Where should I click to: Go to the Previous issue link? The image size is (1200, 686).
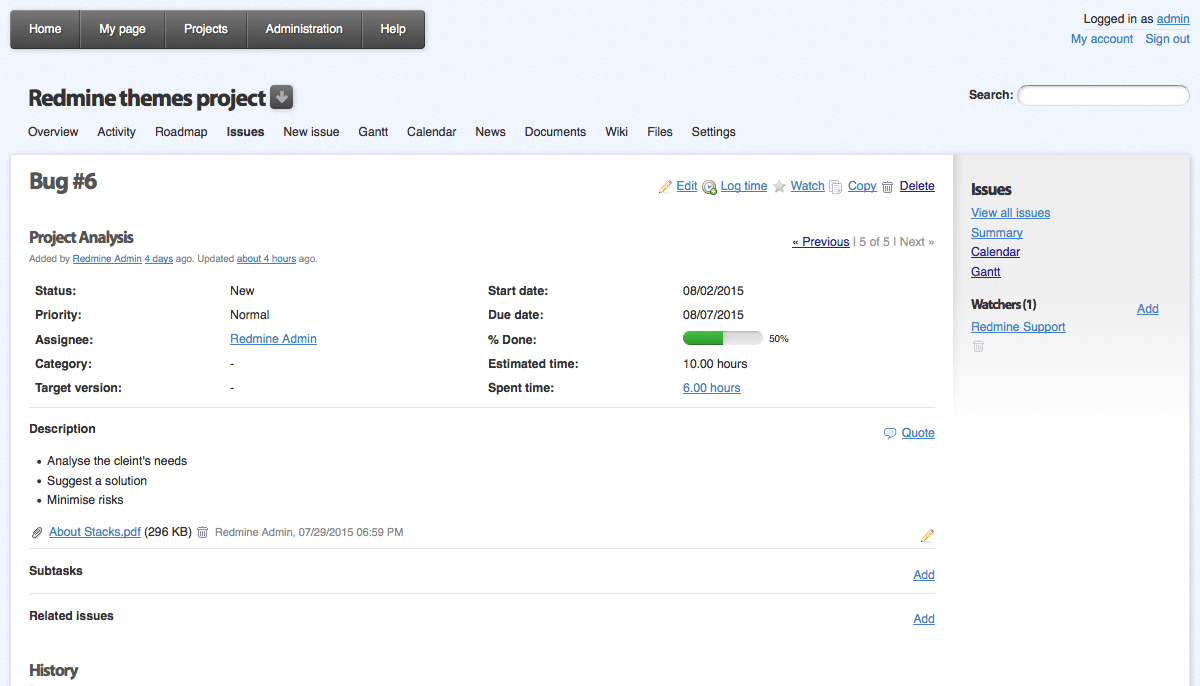[x=821, y=242]
